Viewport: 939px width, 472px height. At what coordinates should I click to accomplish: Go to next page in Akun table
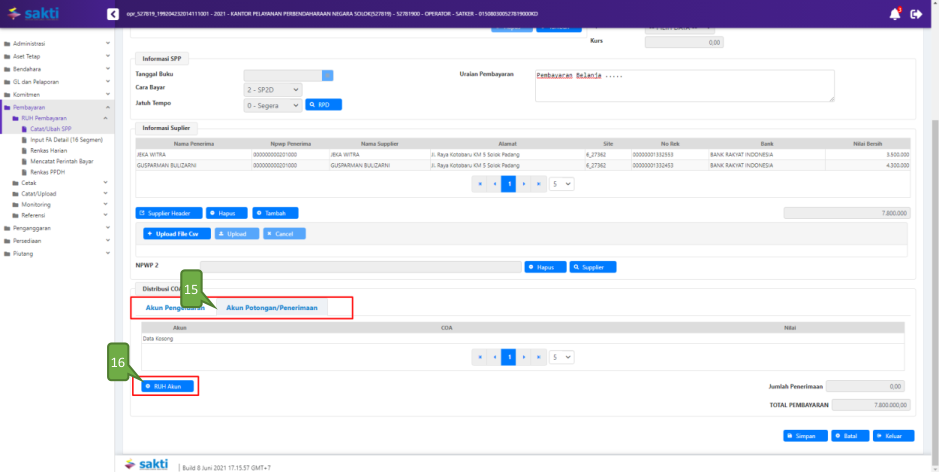524,357
